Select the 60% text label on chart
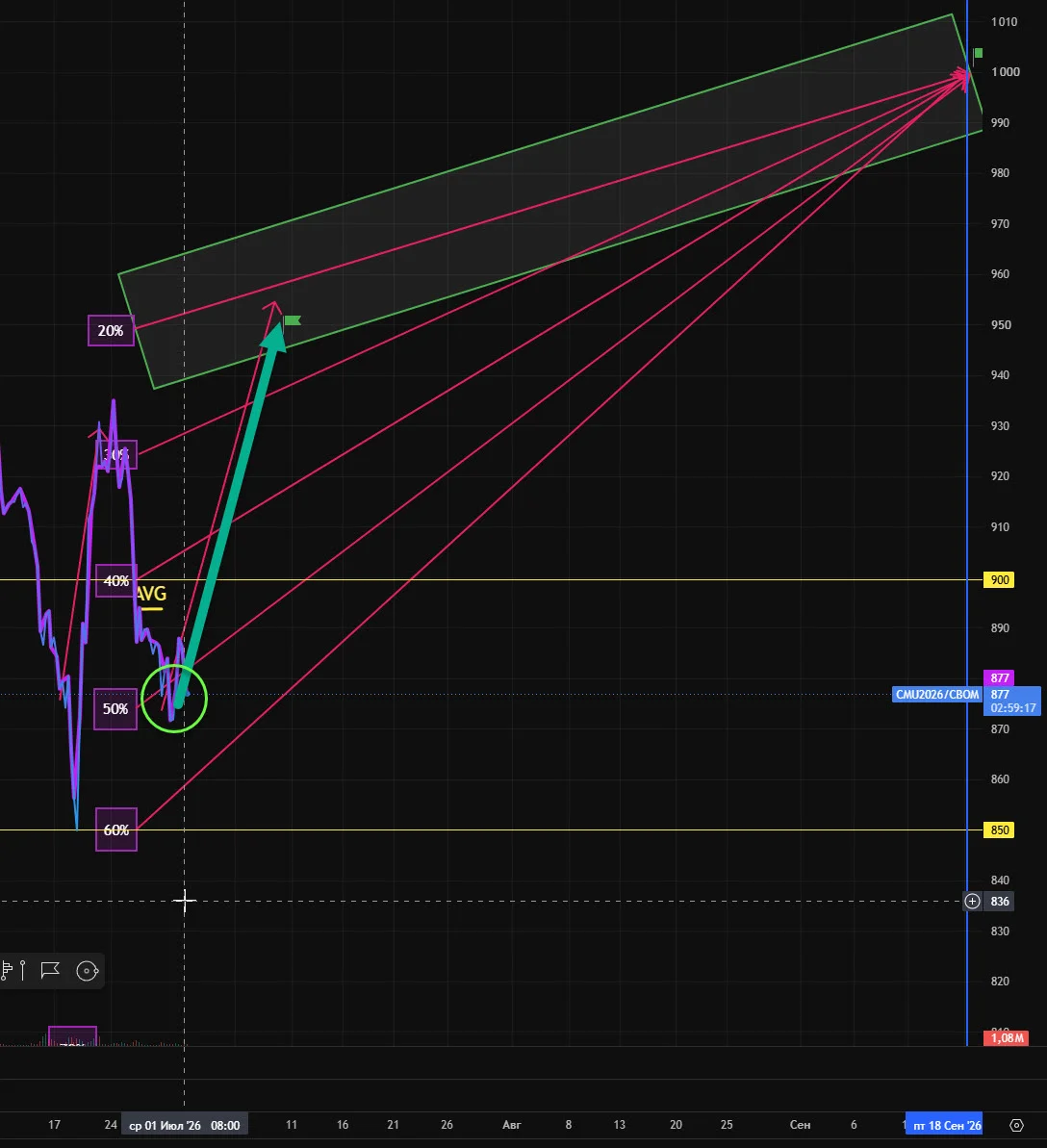 tap(115, 829)
